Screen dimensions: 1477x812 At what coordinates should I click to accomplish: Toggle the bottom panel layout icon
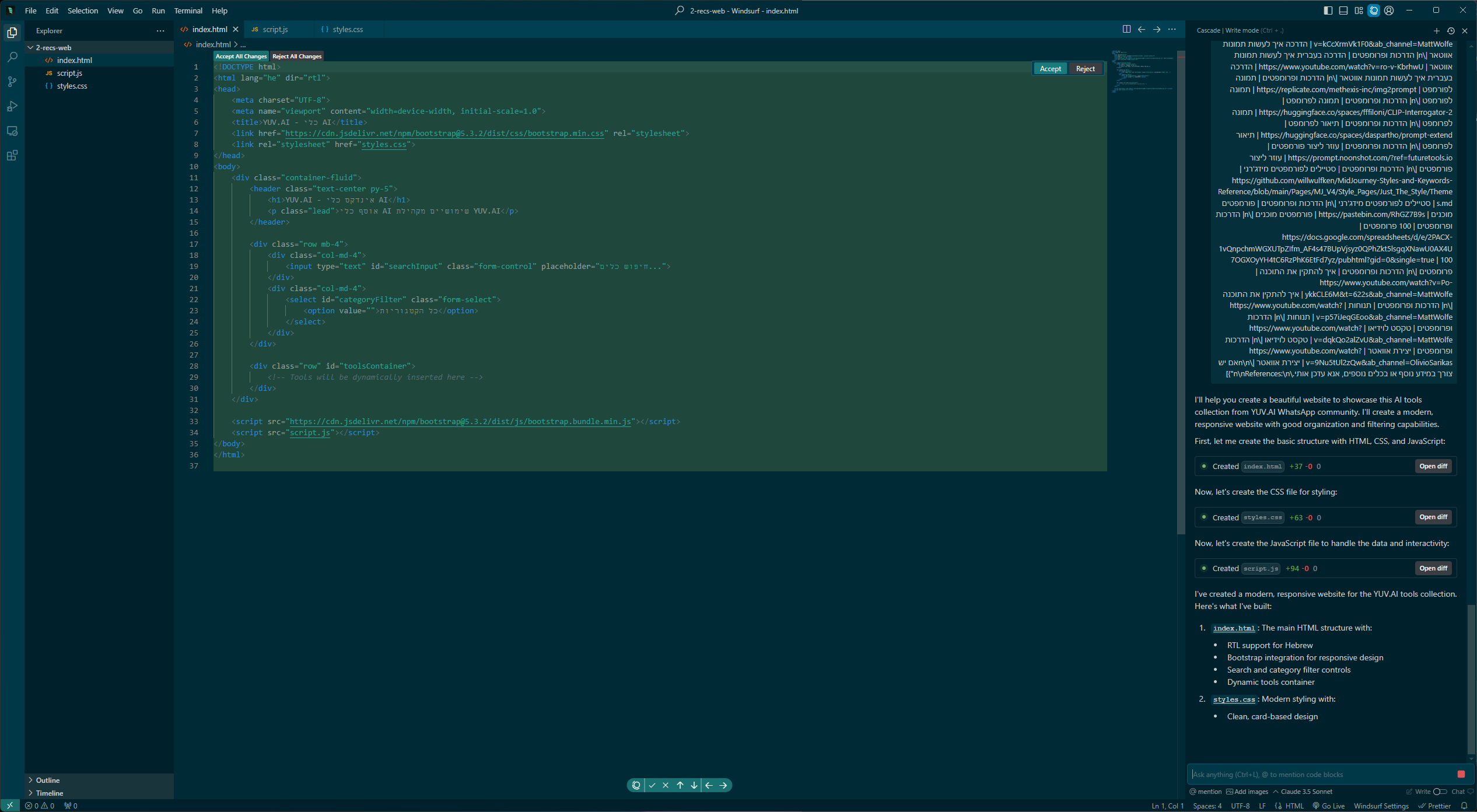(x=1343, y=10)
